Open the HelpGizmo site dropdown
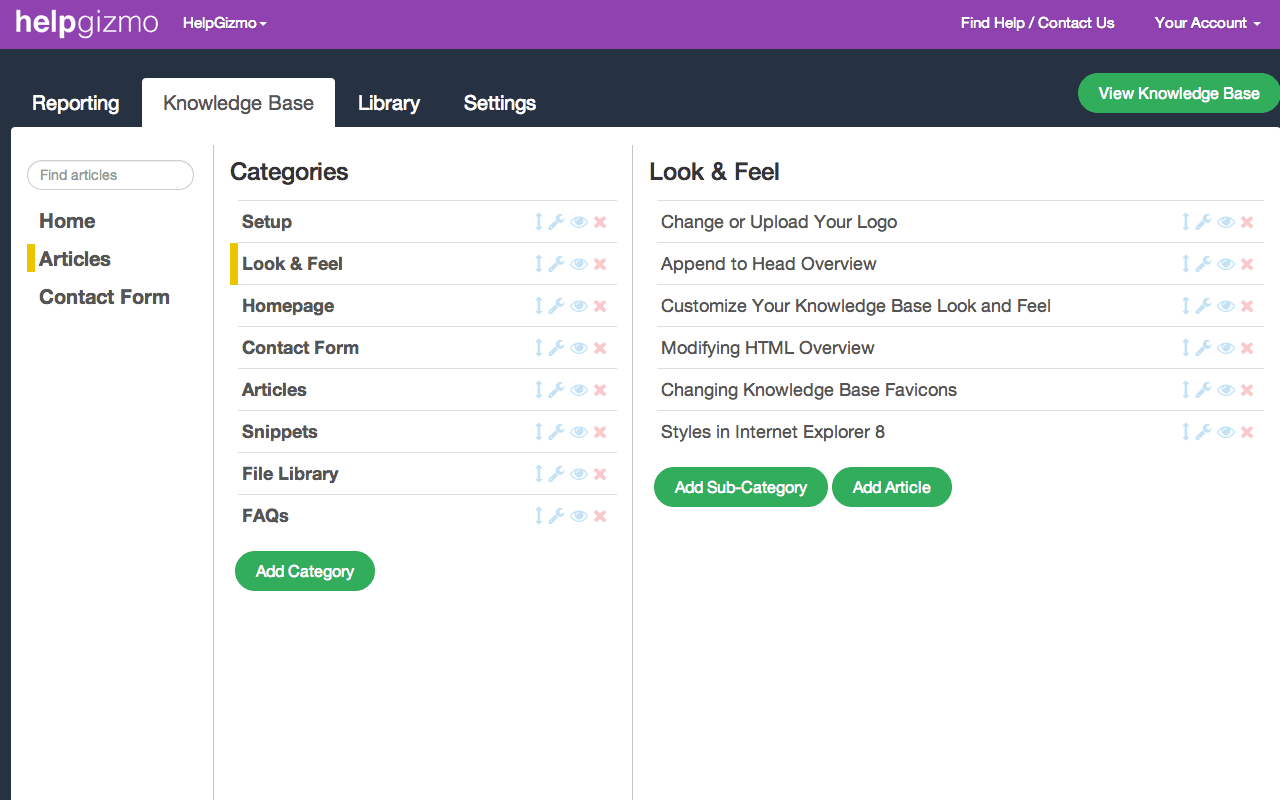The height and width of the screenshot is (800, 1280). tap(225, 23)
